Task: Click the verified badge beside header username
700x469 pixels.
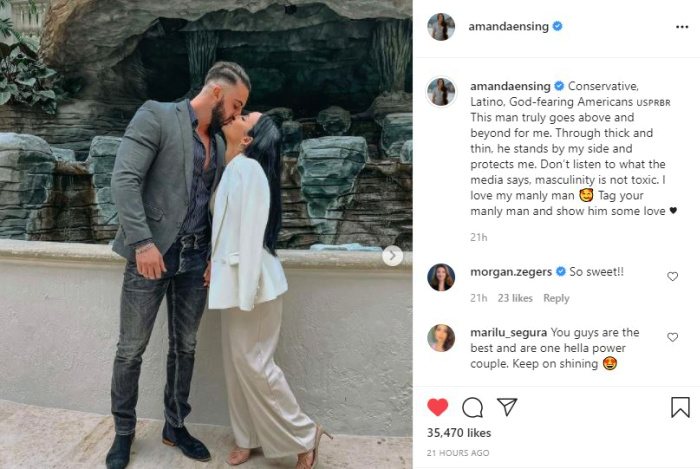Action: click(x=557, y=26)
